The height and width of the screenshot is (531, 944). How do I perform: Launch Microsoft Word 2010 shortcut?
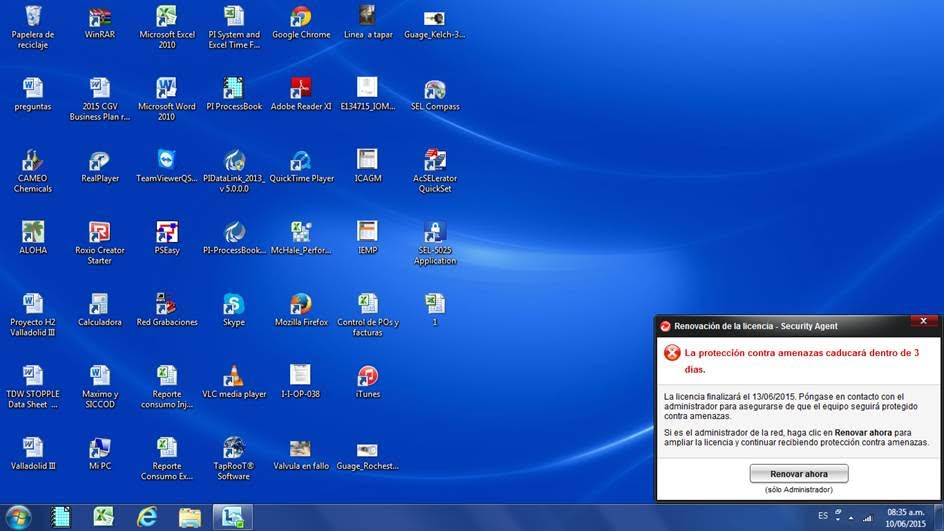tap(167, 99)
